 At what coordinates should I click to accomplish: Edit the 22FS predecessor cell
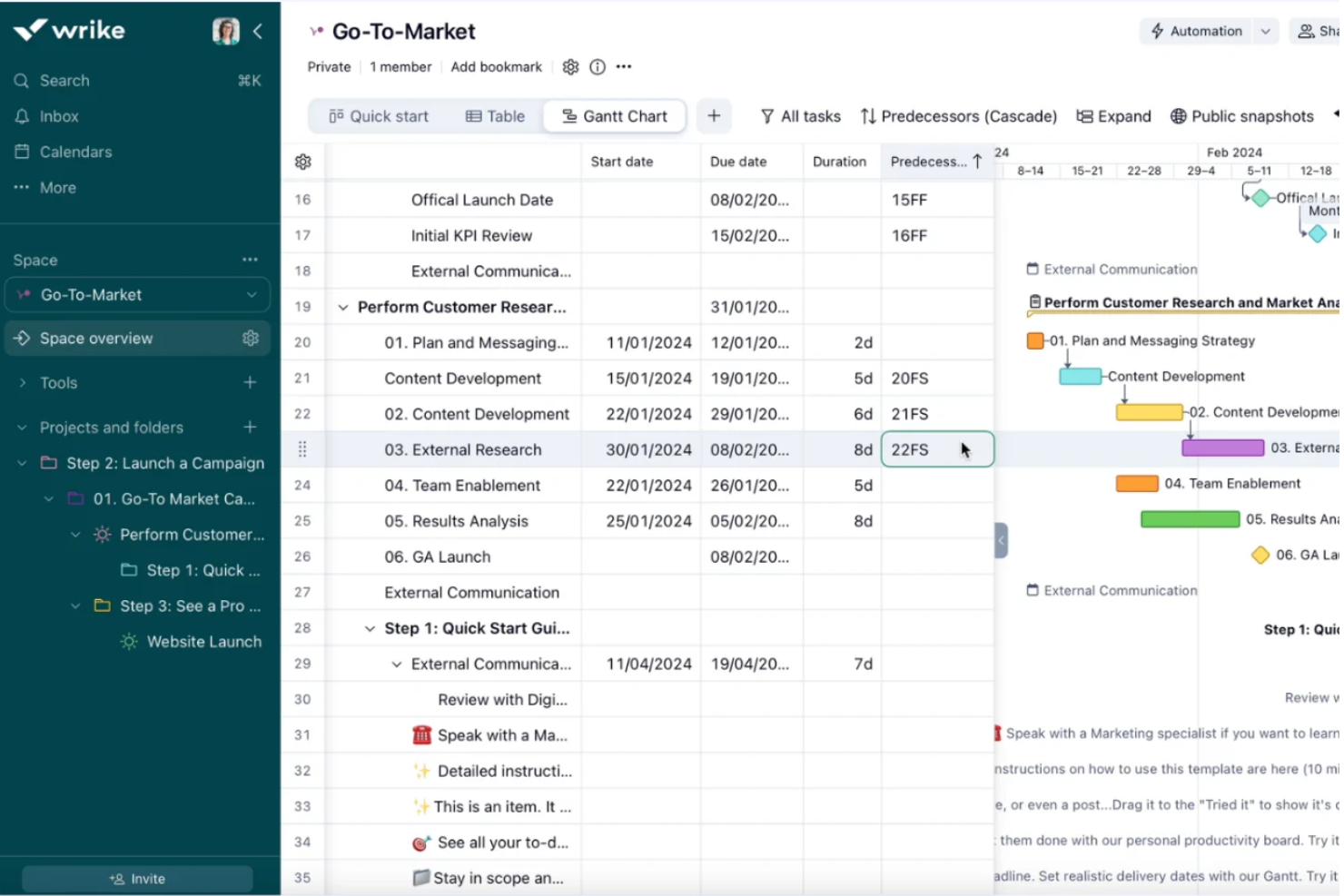(937, 449)
